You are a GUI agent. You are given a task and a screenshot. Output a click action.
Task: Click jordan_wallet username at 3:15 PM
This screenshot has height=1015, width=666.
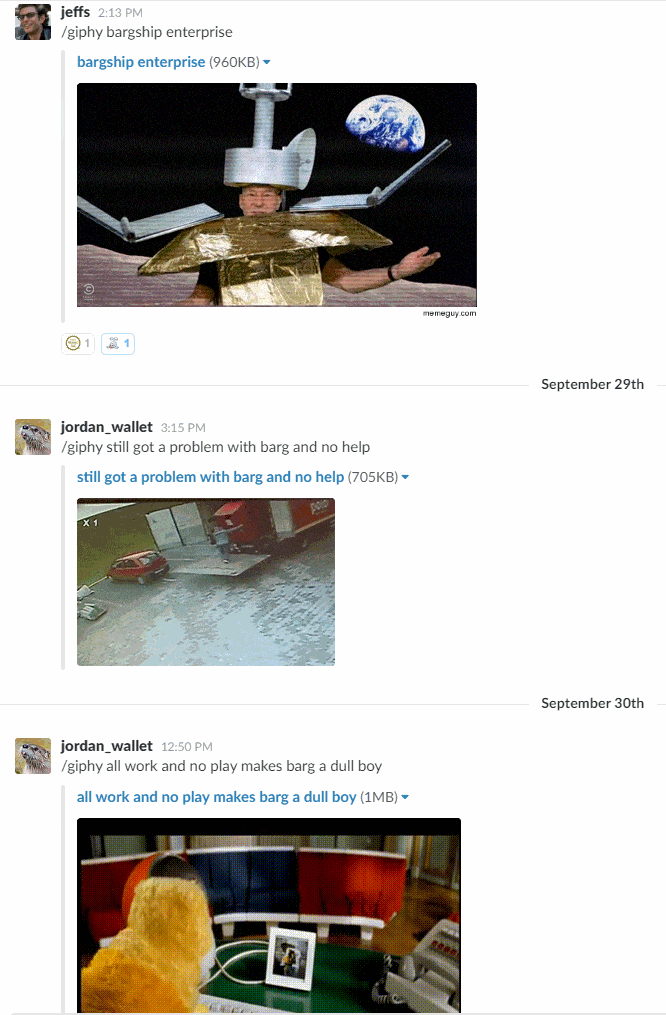tap(107, 427)
